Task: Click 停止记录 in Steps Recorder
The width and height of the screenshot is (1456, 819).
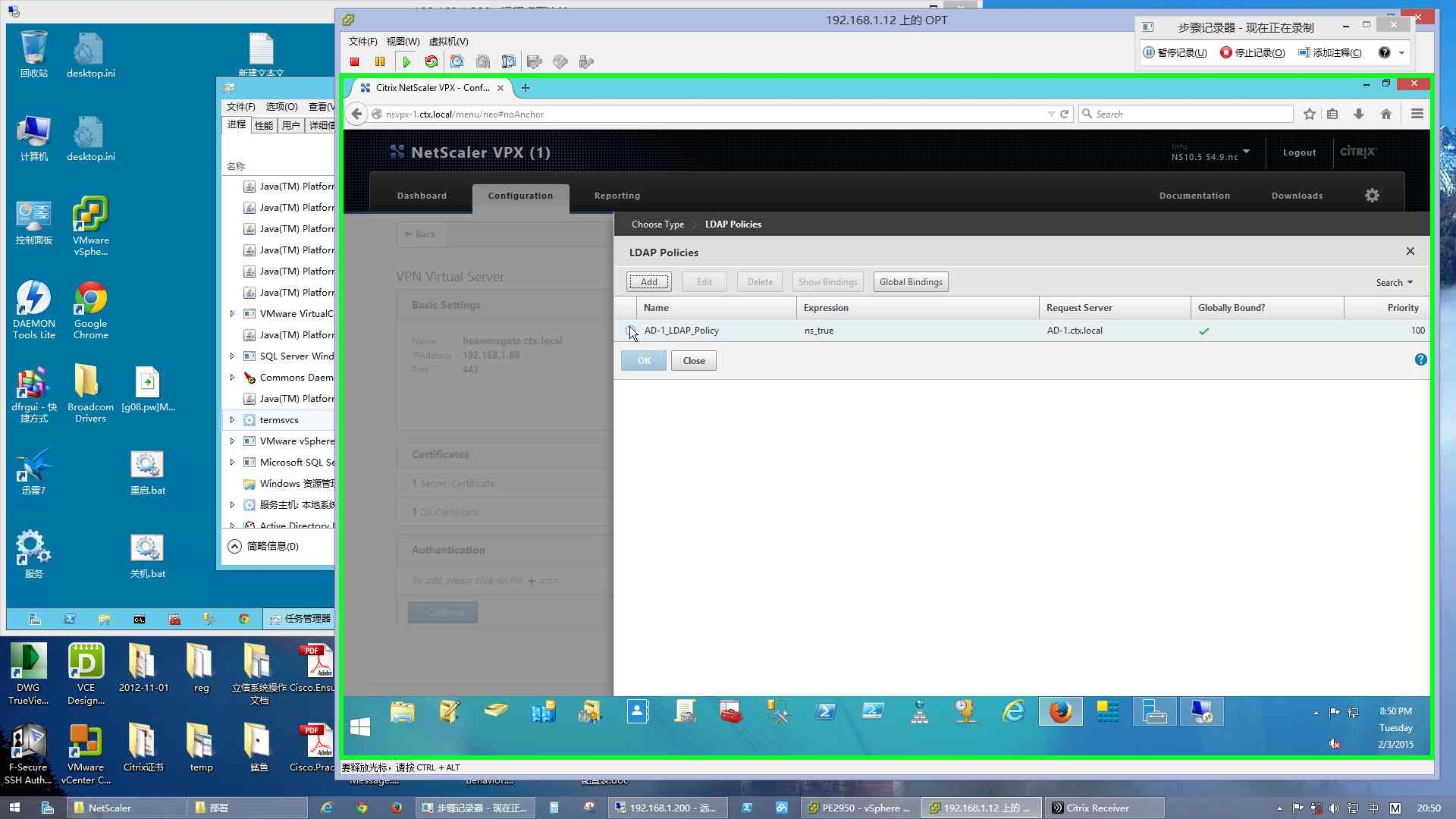Action: coord(1253,53)
